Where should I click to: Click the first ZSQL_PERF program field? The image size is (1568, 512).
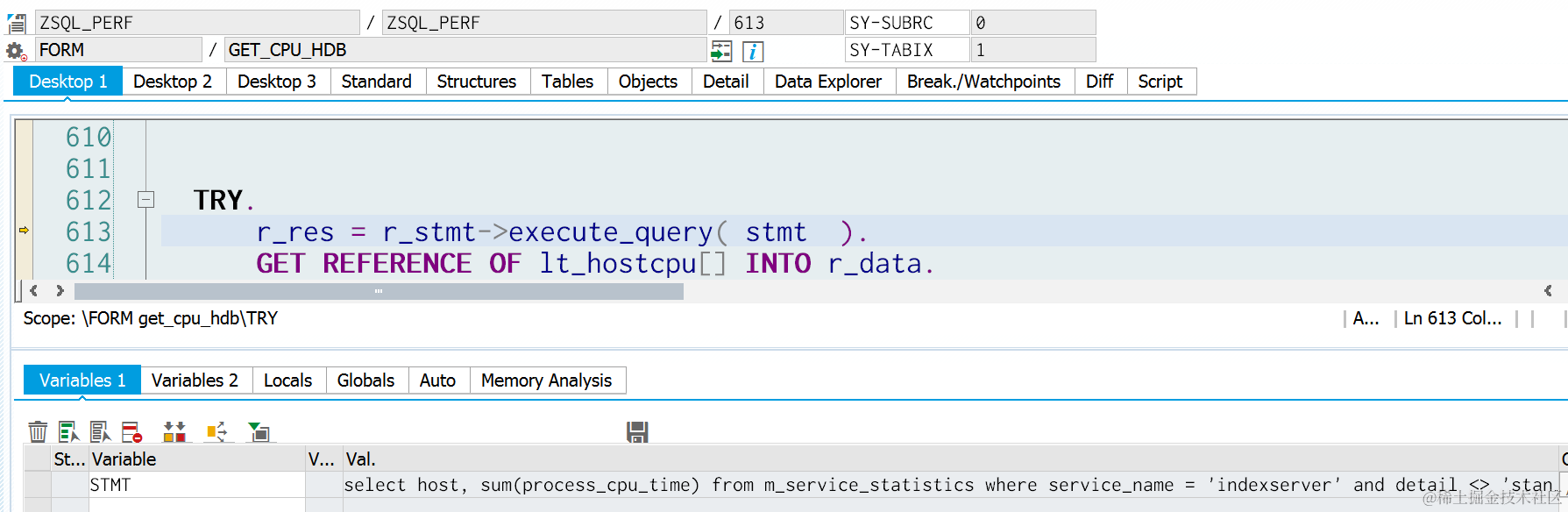(197, 23)
